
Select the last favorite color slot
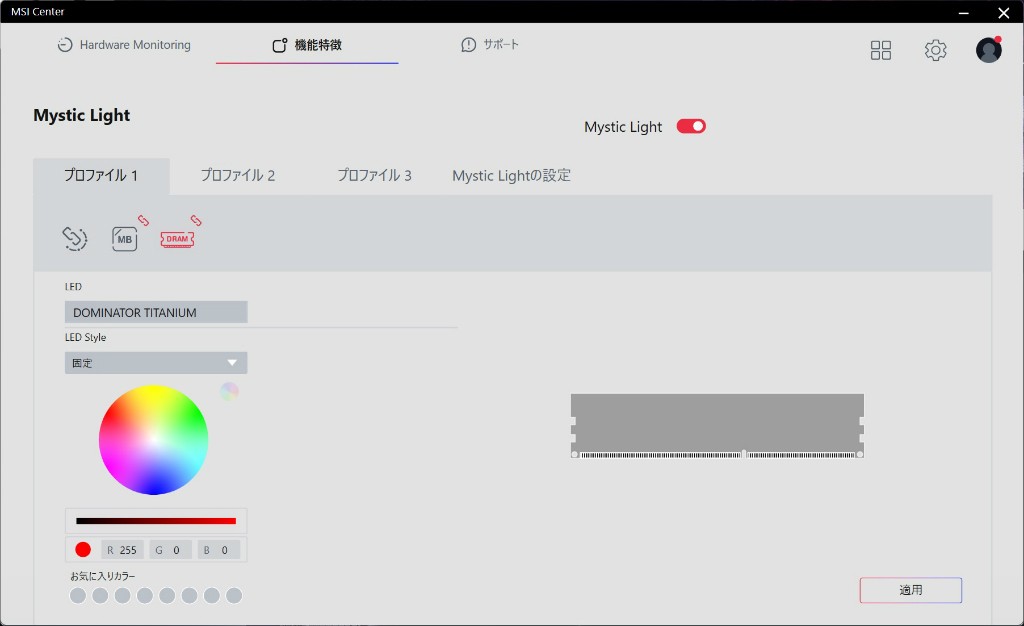[x=234, y=595]
